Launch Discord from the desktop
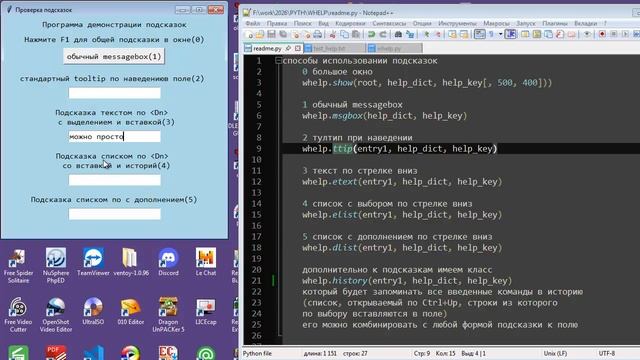Image resolution: width=640 pixels, height=360 pixels. tap(168, 262)
